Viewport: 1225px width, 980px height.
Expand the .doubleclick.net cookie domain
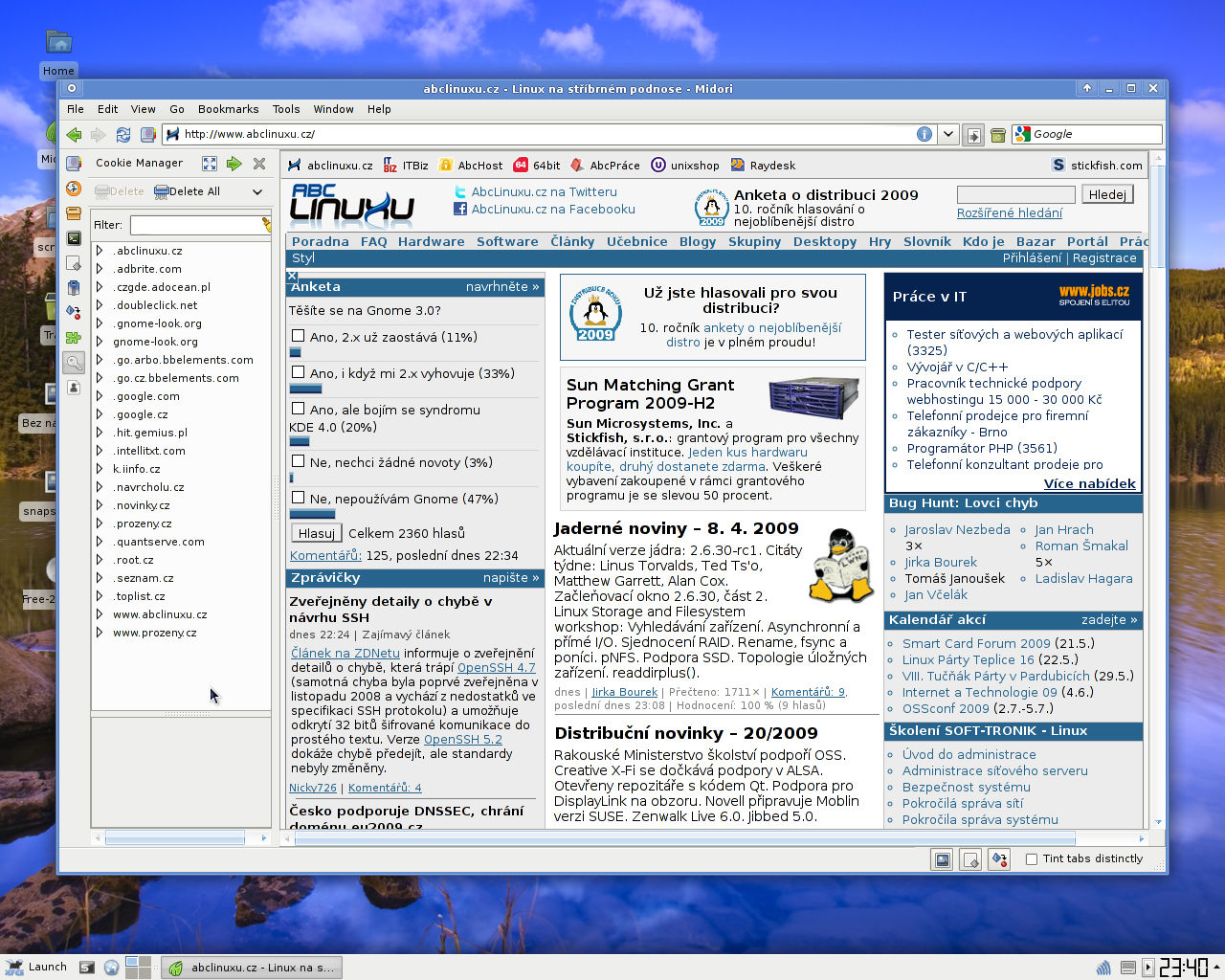[100, 305]
